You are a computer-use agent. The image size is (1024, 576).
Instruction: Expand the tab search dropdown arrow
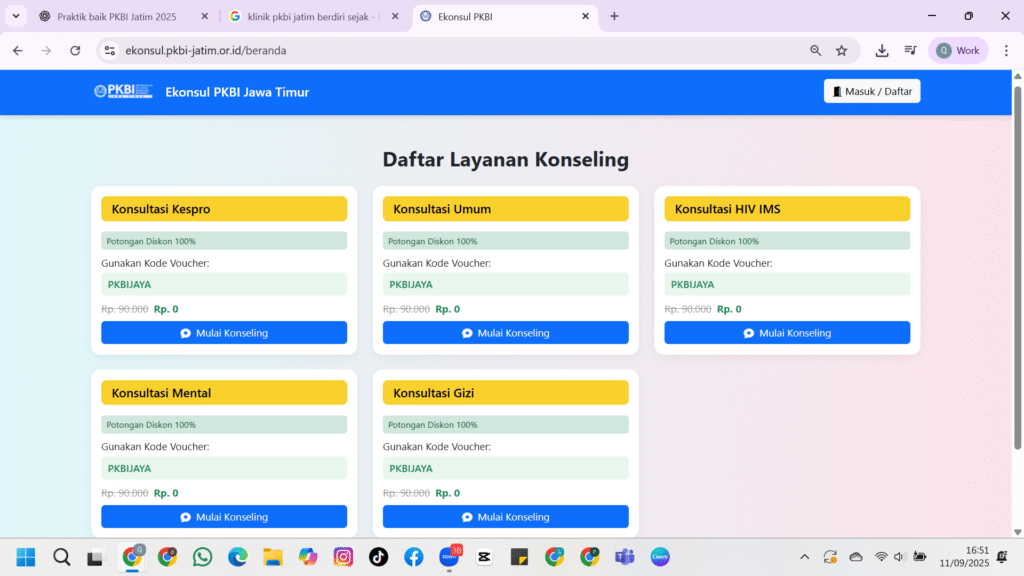tap(16, 16)
